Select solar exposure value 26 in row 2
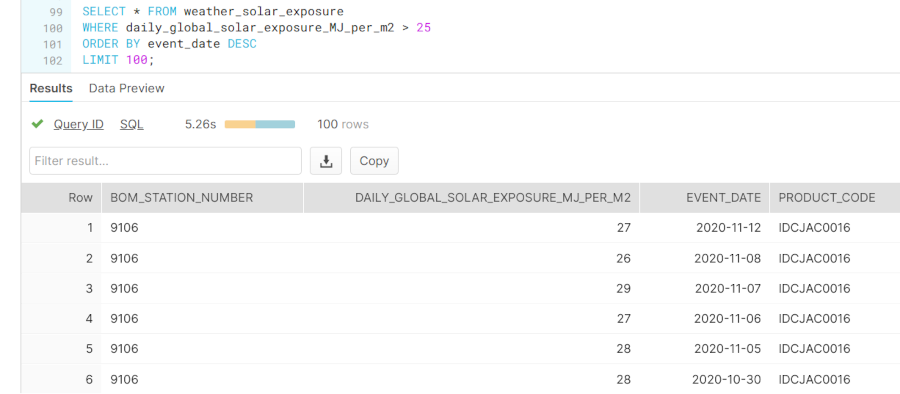This screenshot has height=394, width=900. click(x=623, y=258)
